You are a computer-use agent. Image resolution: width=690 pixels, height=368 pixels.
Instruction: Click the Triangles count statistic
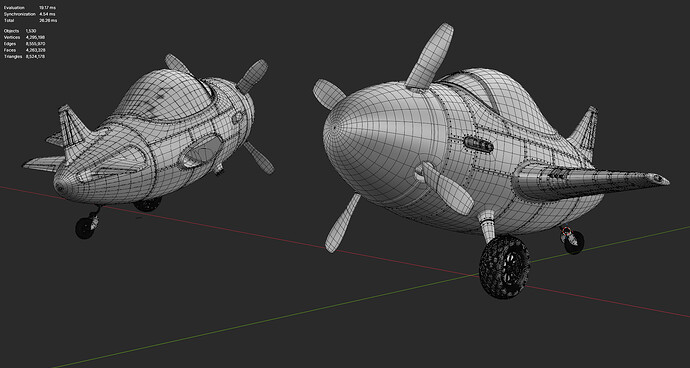24,56
